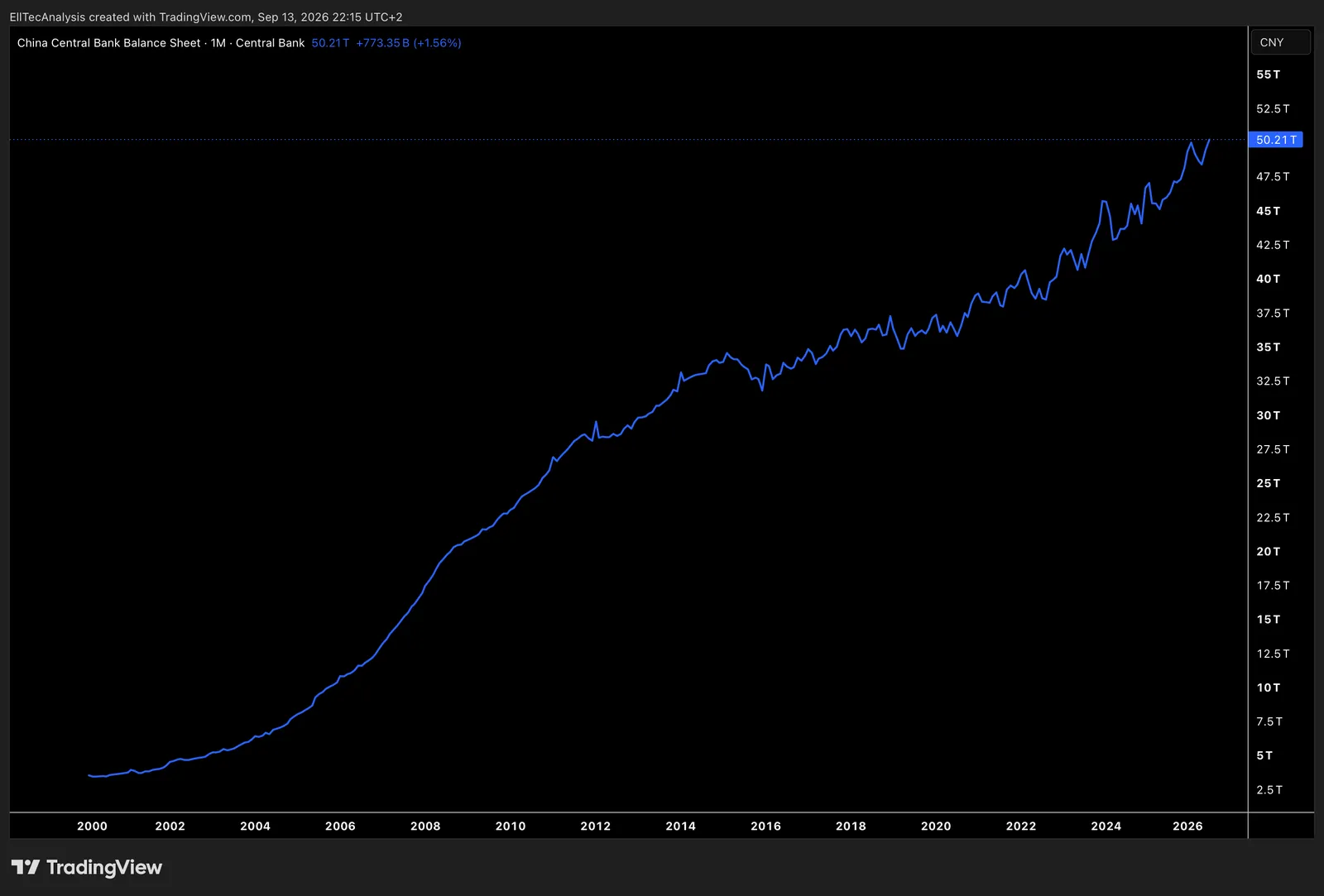Click the 12.5 T price axis label

click(x=1273, y=654)
